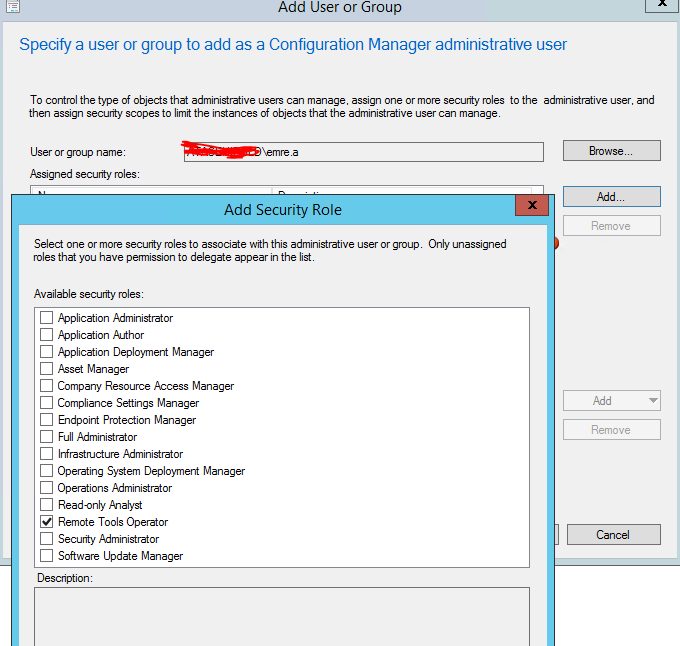Click the 'Assigned security roles:' label
Viewport: 680px width, 646px height.
pos(85,174)
